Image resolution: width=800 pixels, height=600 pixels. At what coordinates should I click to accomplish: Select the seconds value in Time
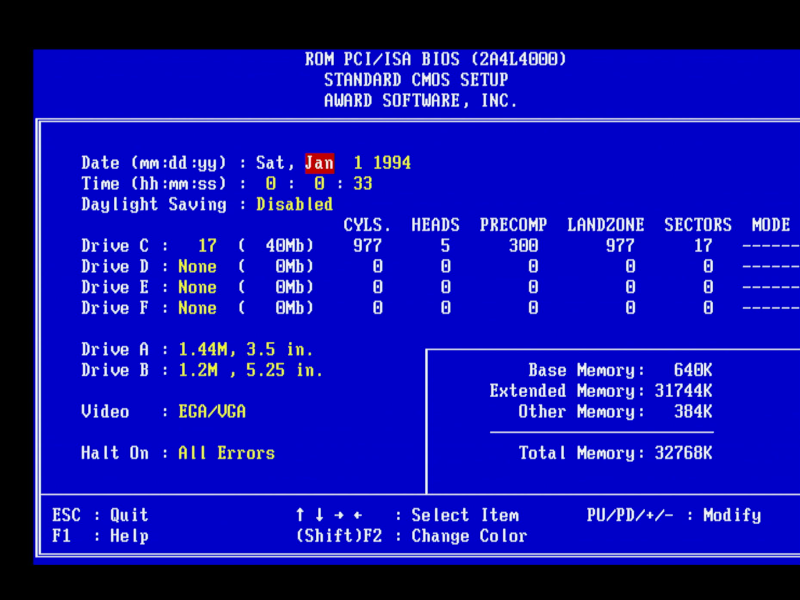point(362,184)
